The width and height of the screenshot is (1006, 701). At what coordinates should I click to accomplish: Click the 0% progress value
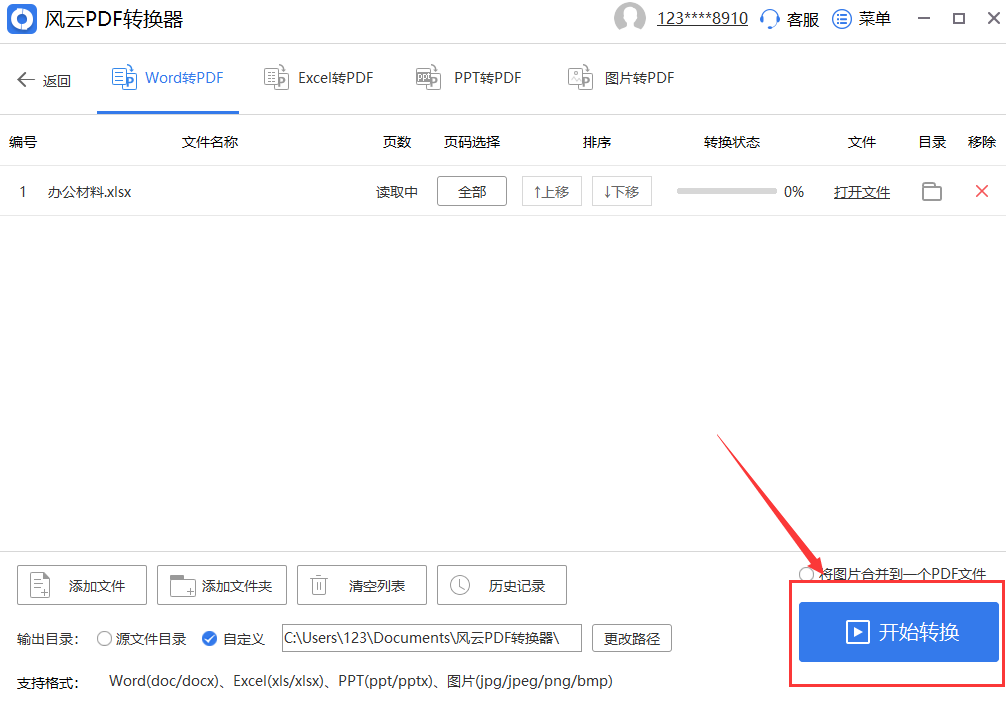coord(794,192)
